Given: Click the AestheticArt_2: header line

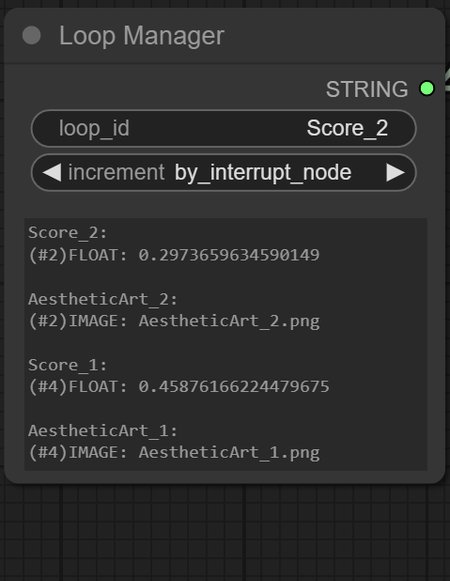Looking at the screenshot, I should click(103, 299).
